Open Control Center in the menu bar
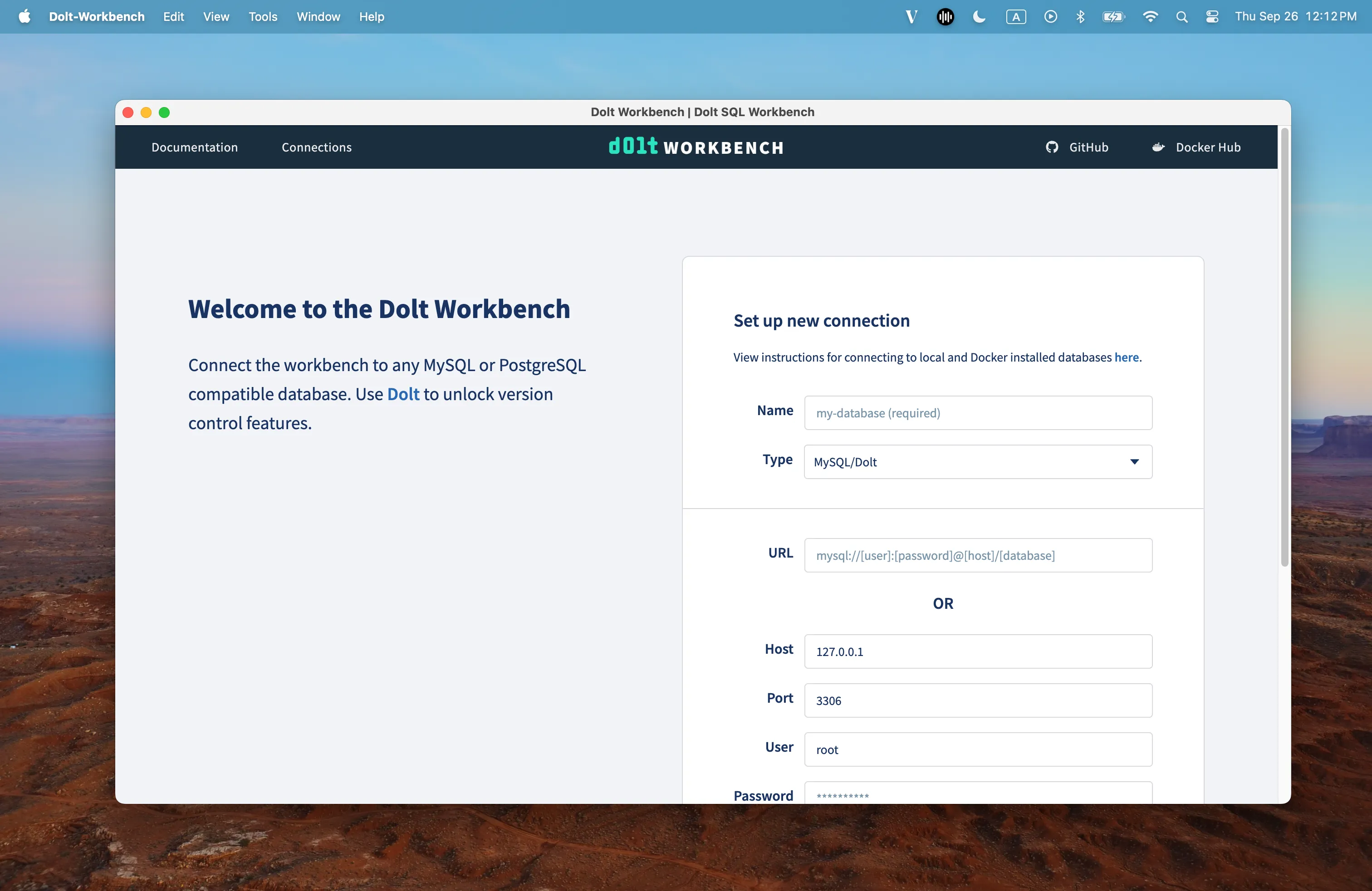Viewport: 1372px width, 891px height. [x=1212, y=17]
